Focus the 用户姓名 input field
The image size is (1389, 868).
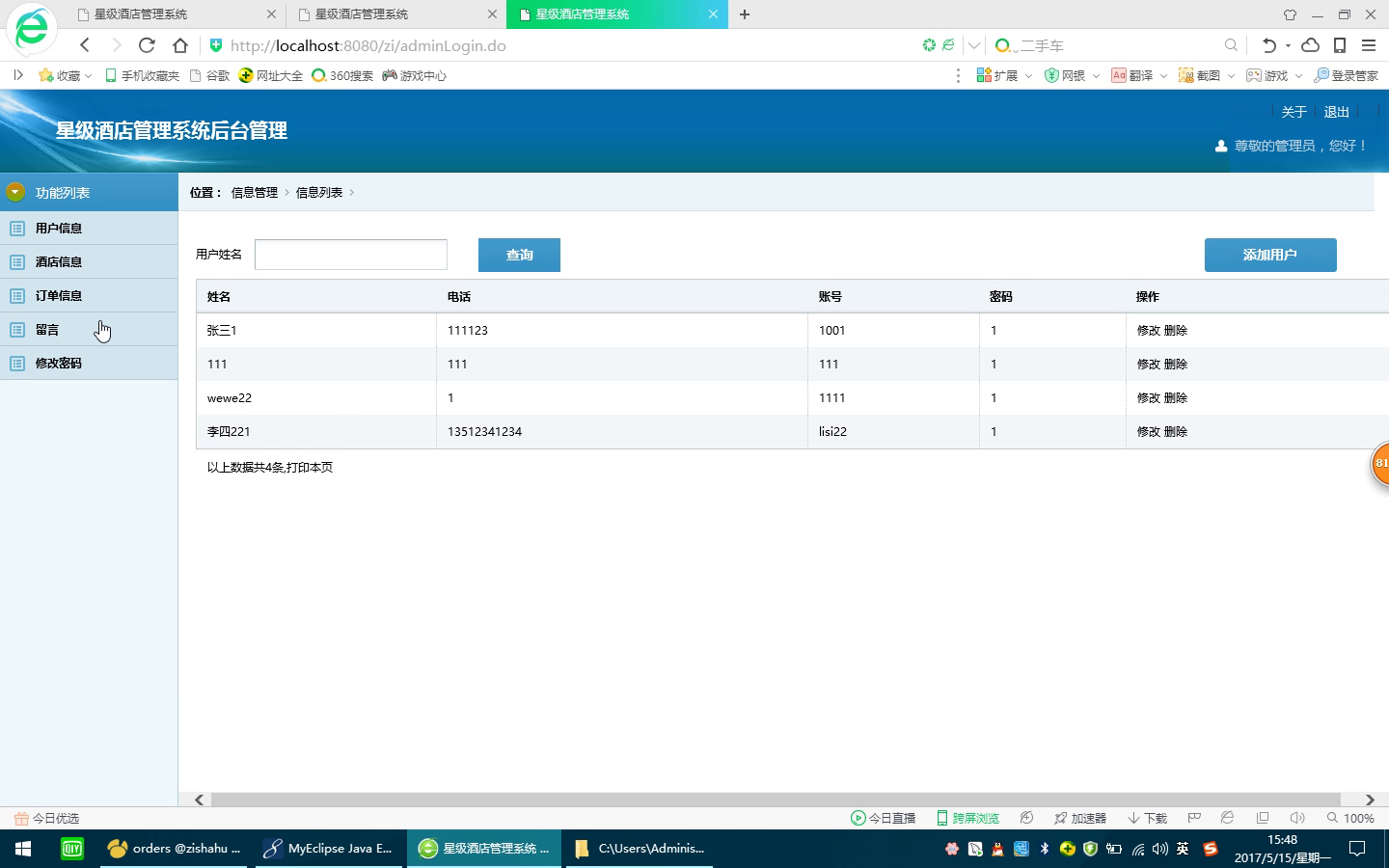coord(351,255)
